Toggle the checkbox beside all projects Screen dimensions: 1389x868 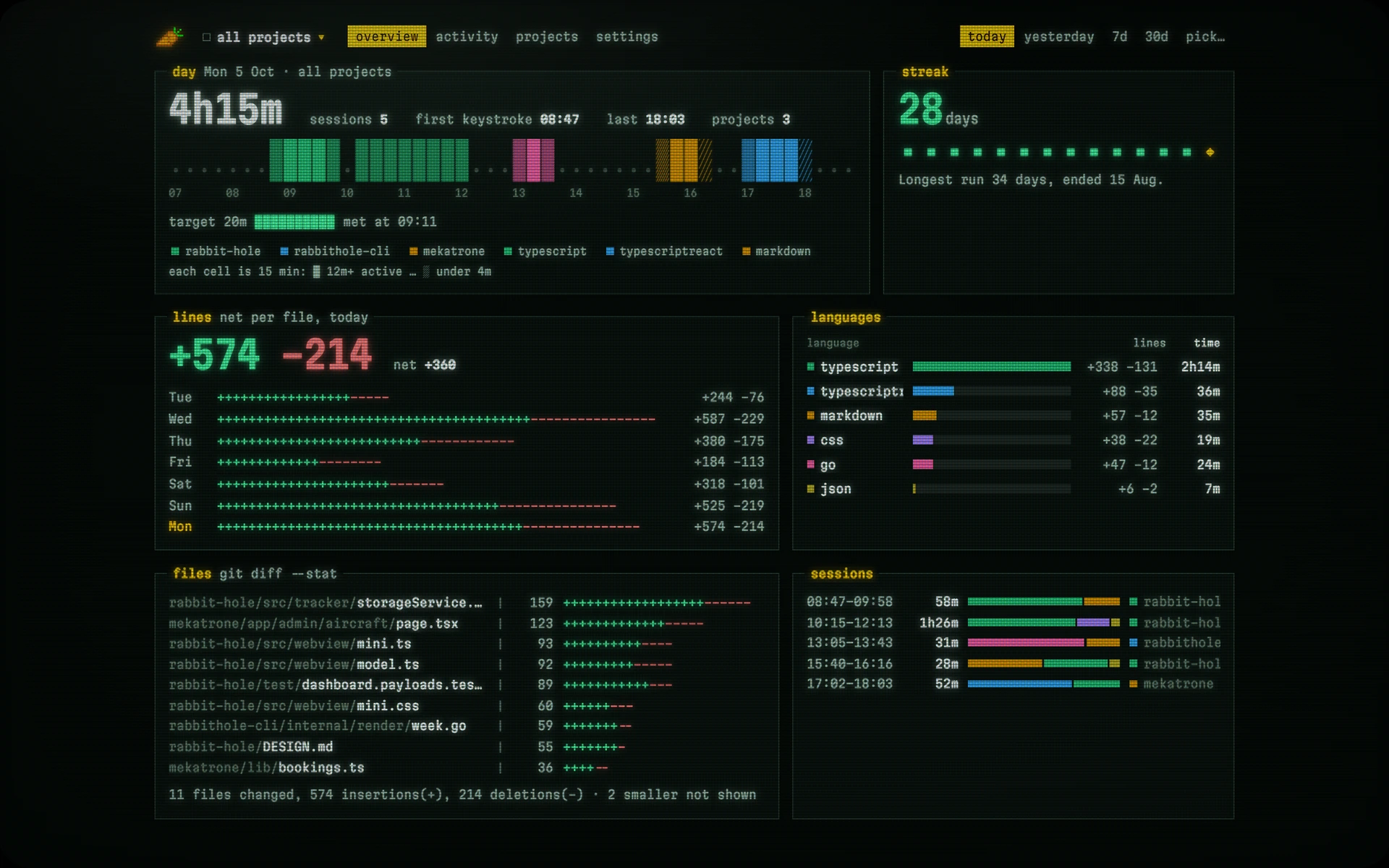coord(206,37)
